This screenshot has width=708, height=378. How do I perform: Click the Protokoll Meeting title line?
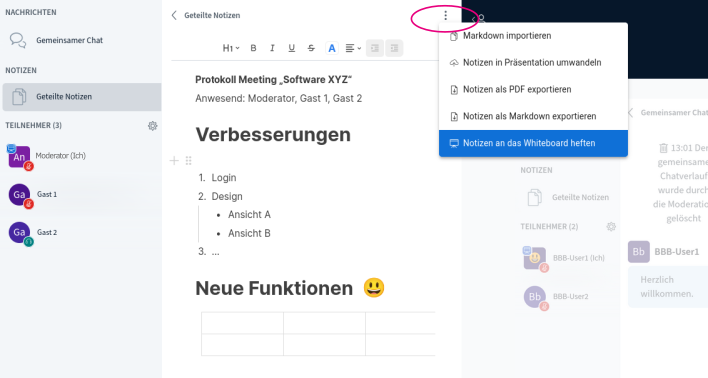click(x=273, y=80)
